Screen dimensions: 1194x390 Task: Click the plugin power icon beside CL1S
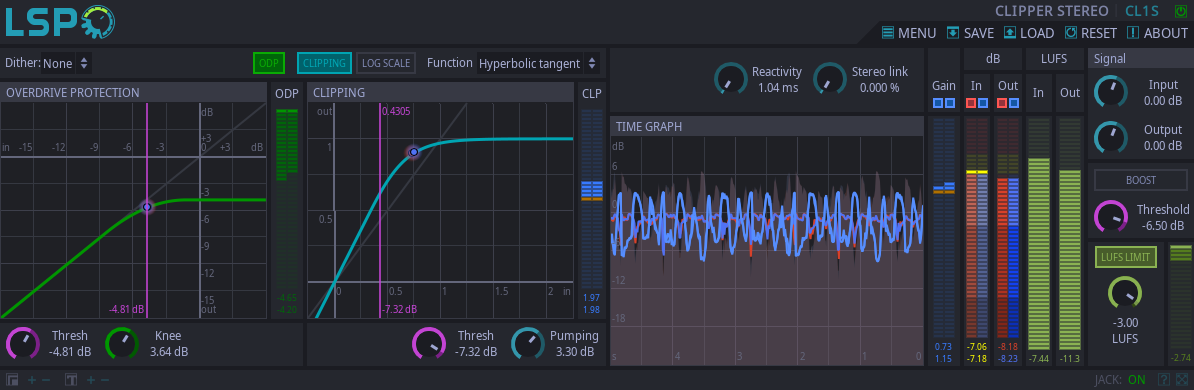tap(1180, 11)
